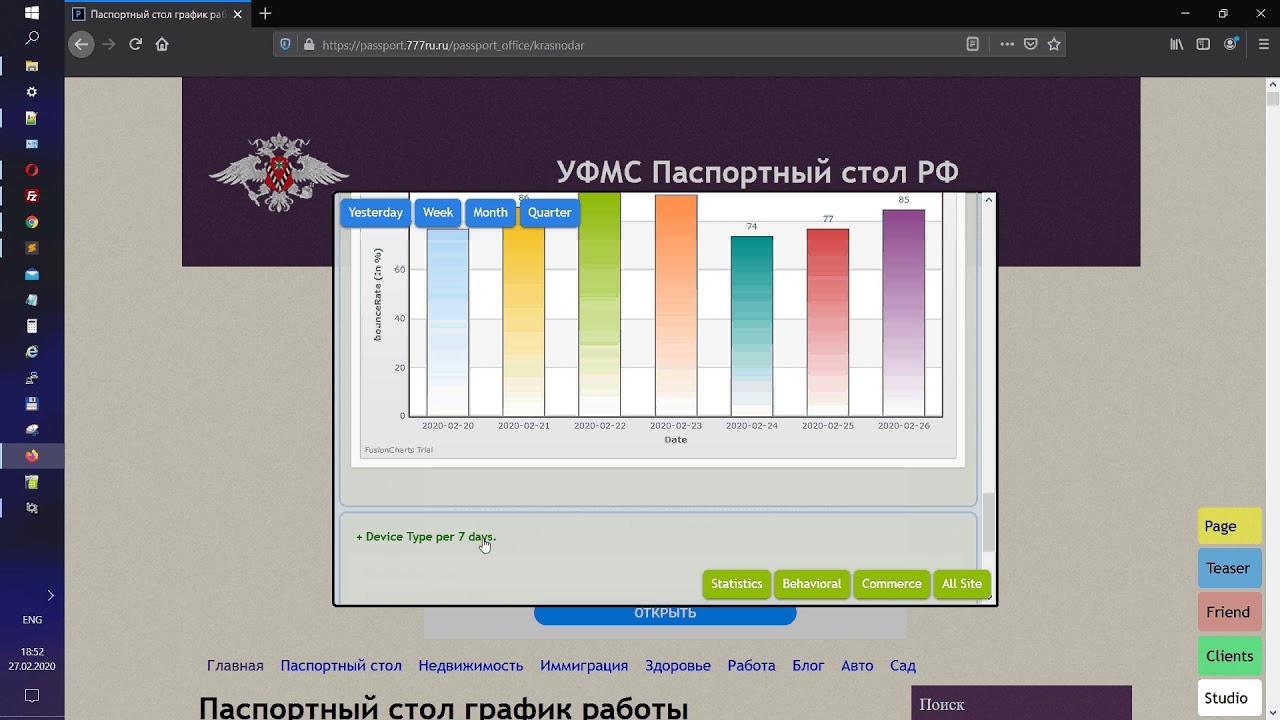Toggle Reader View icon in address bar
The width and height of the screenshot is (1280, 720).
[x=973, y=45]
